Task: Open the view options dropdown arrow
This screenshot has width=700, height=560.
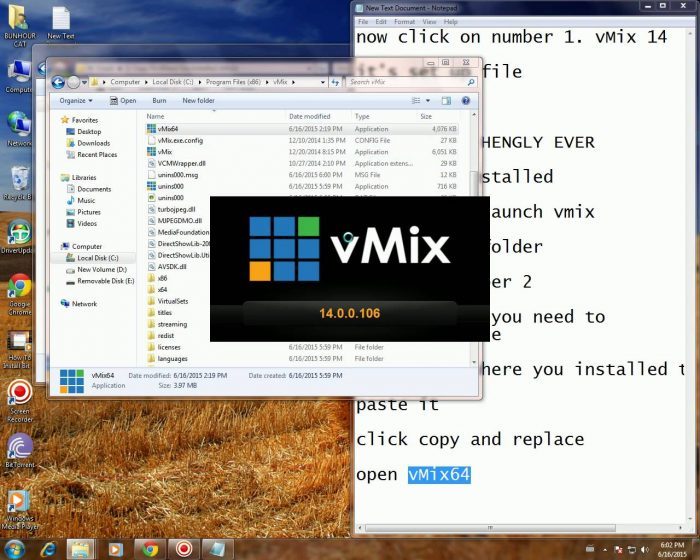Action: click(428, 100)
